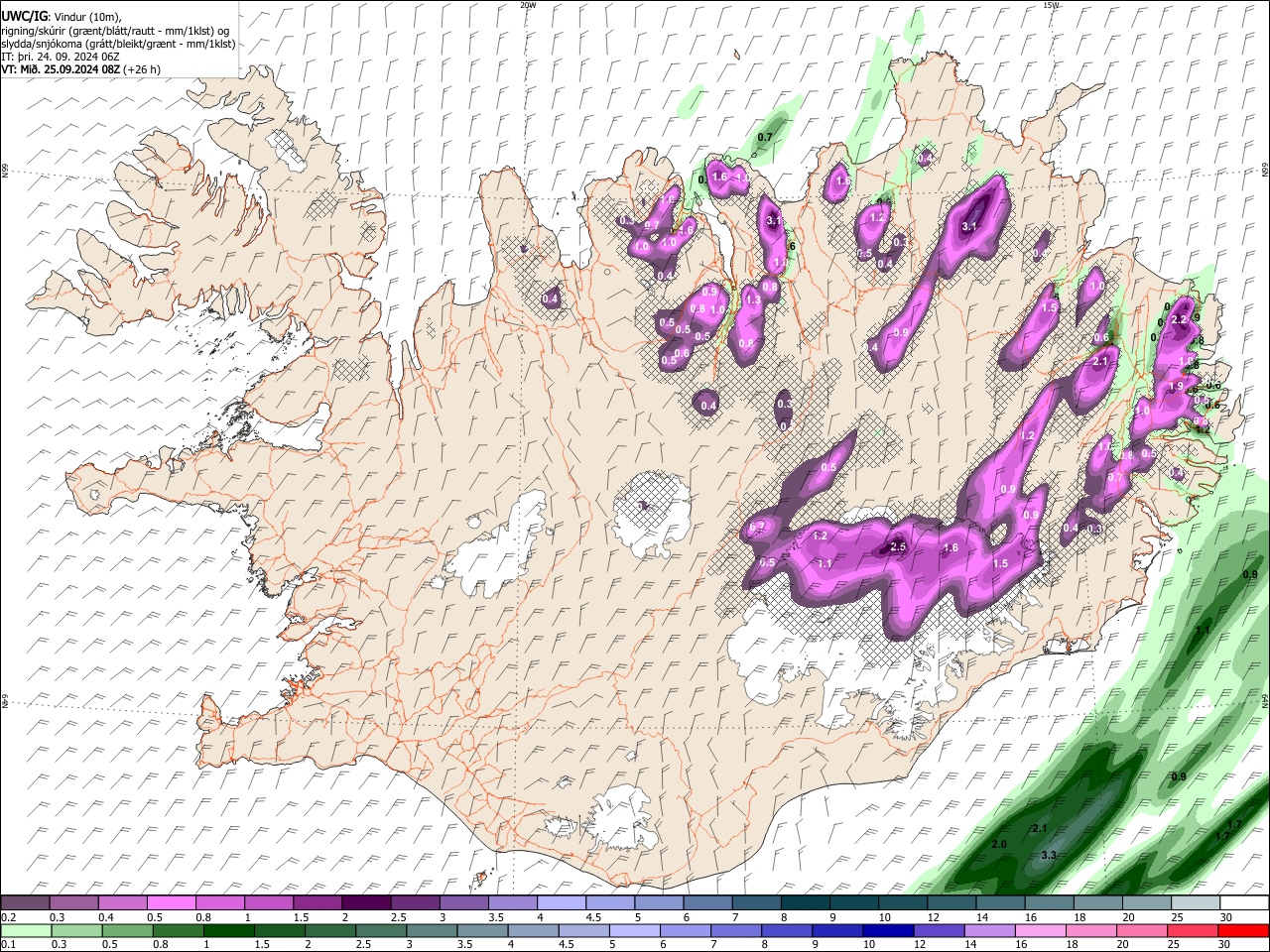The image size is (1270, 952).
Task: Click the 'rigning/skúrir' legend description line
Action: (x=115, y=31)
